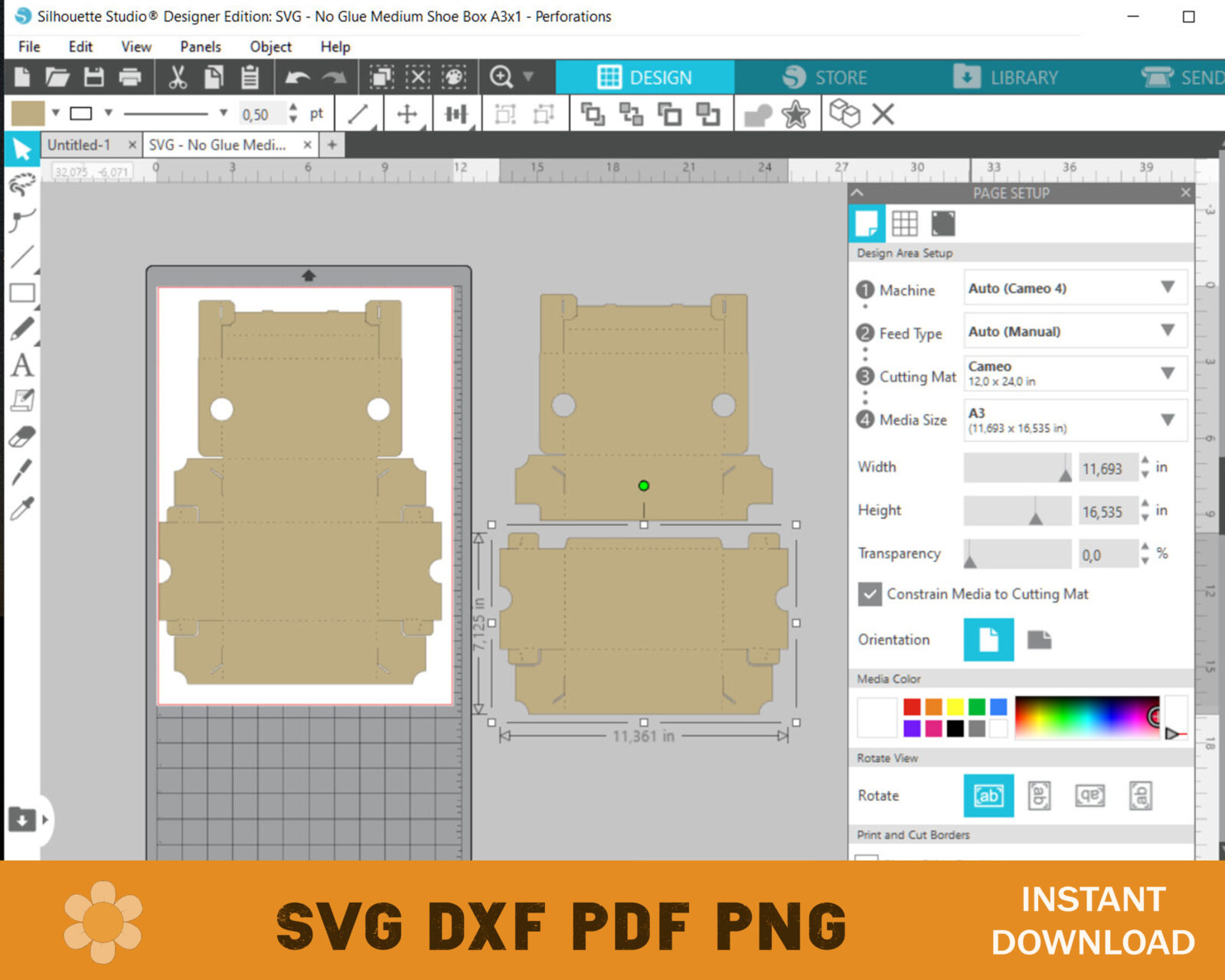
Task: Select the Freehand pencil tool
Action: (x=22, y=328)
